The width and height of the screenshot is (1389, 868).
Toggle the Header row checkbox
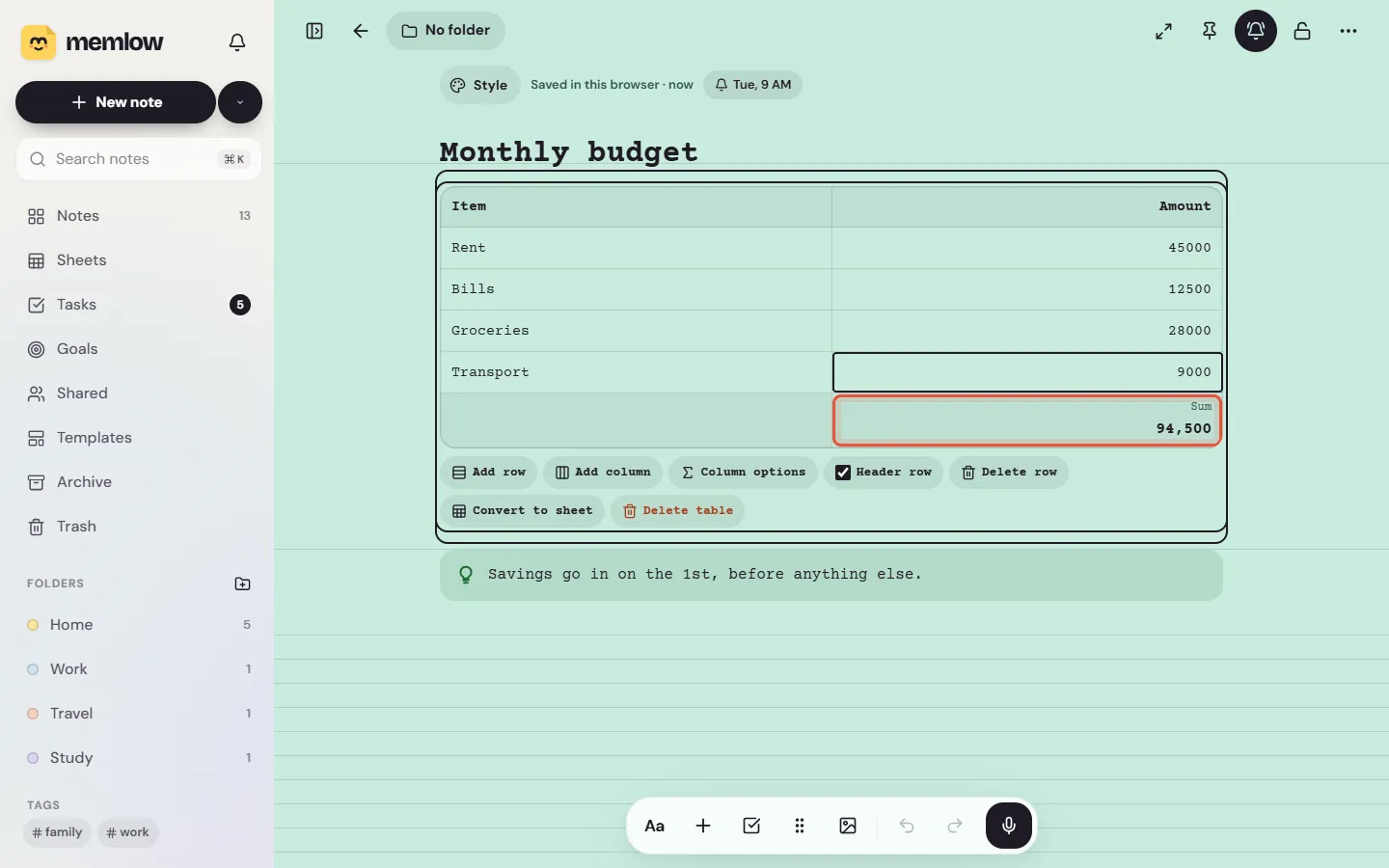click(843, 473)
